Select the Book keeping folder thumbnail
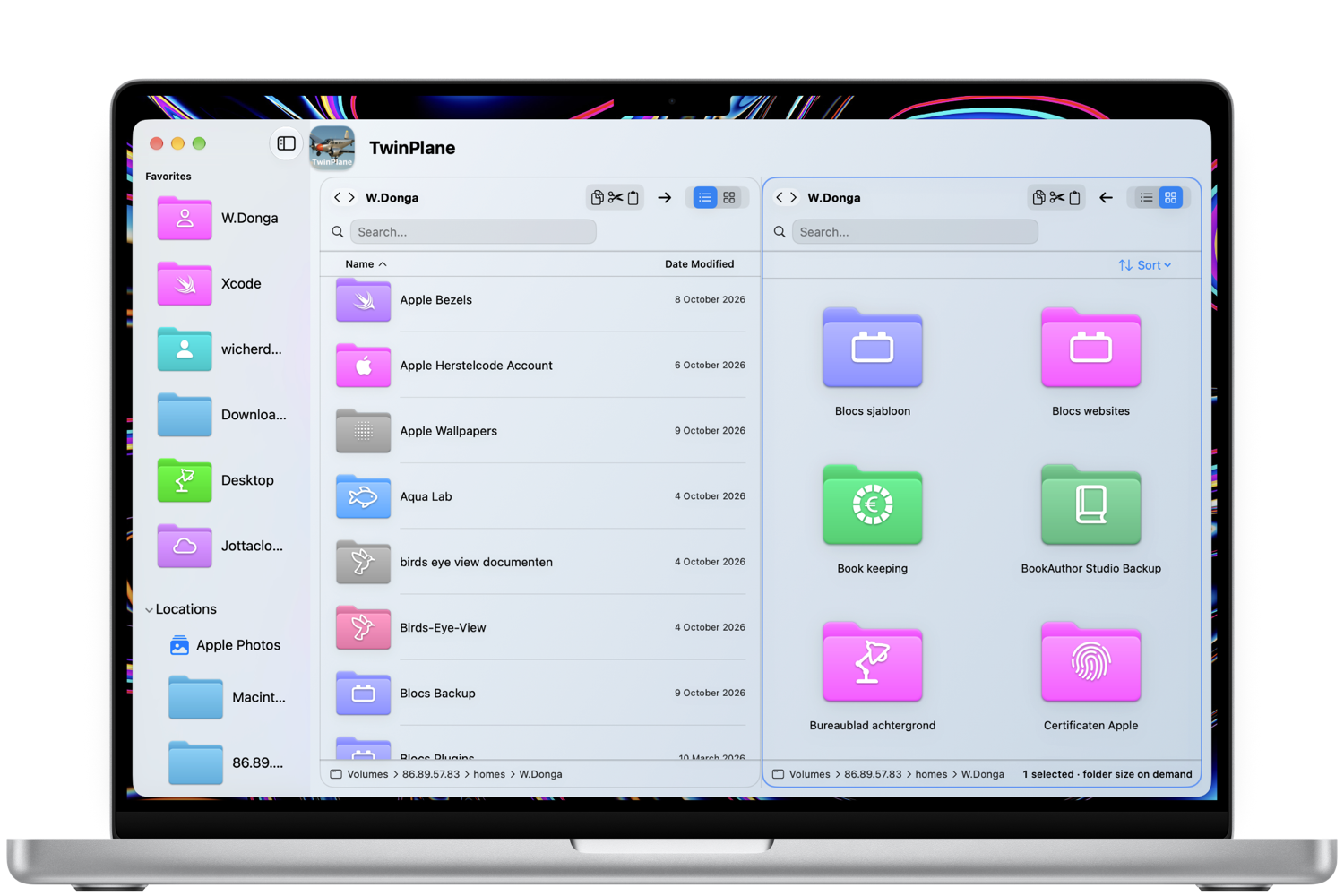 (873, 506)
